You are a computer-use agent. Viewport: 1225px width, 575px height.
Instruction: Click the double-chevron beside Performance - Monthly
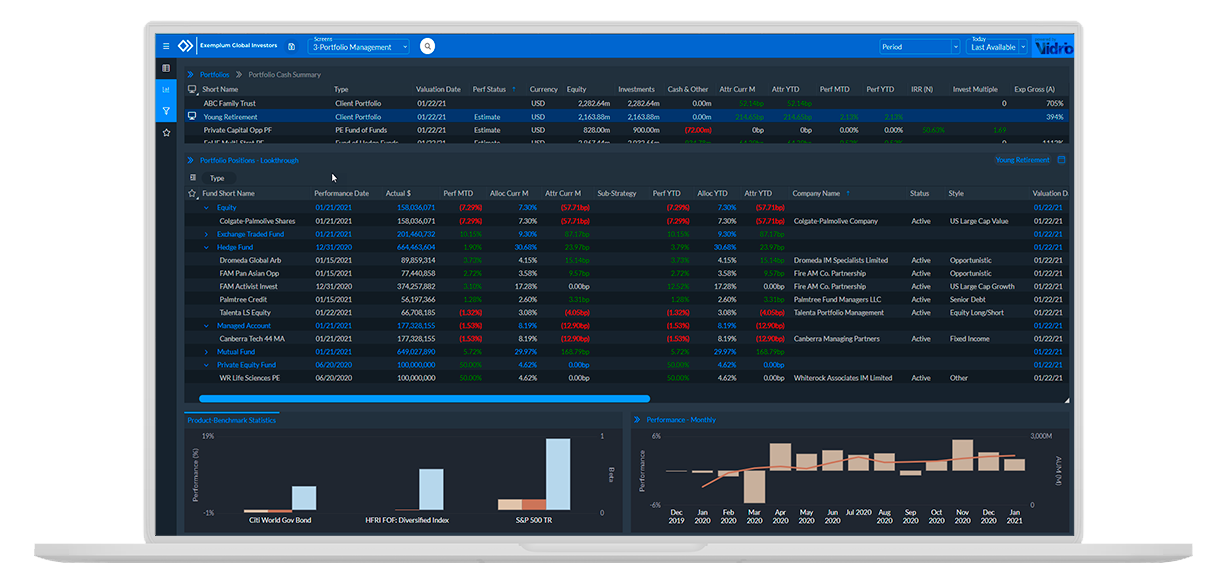[637, 420]
